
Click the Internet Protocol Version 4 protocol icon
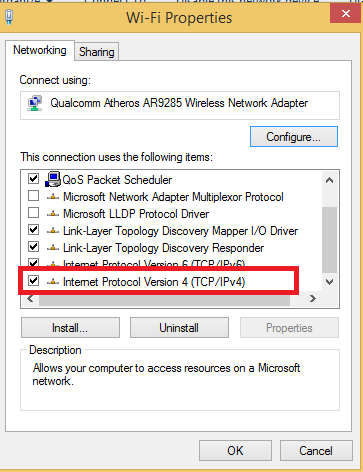[x=53, y=282]
